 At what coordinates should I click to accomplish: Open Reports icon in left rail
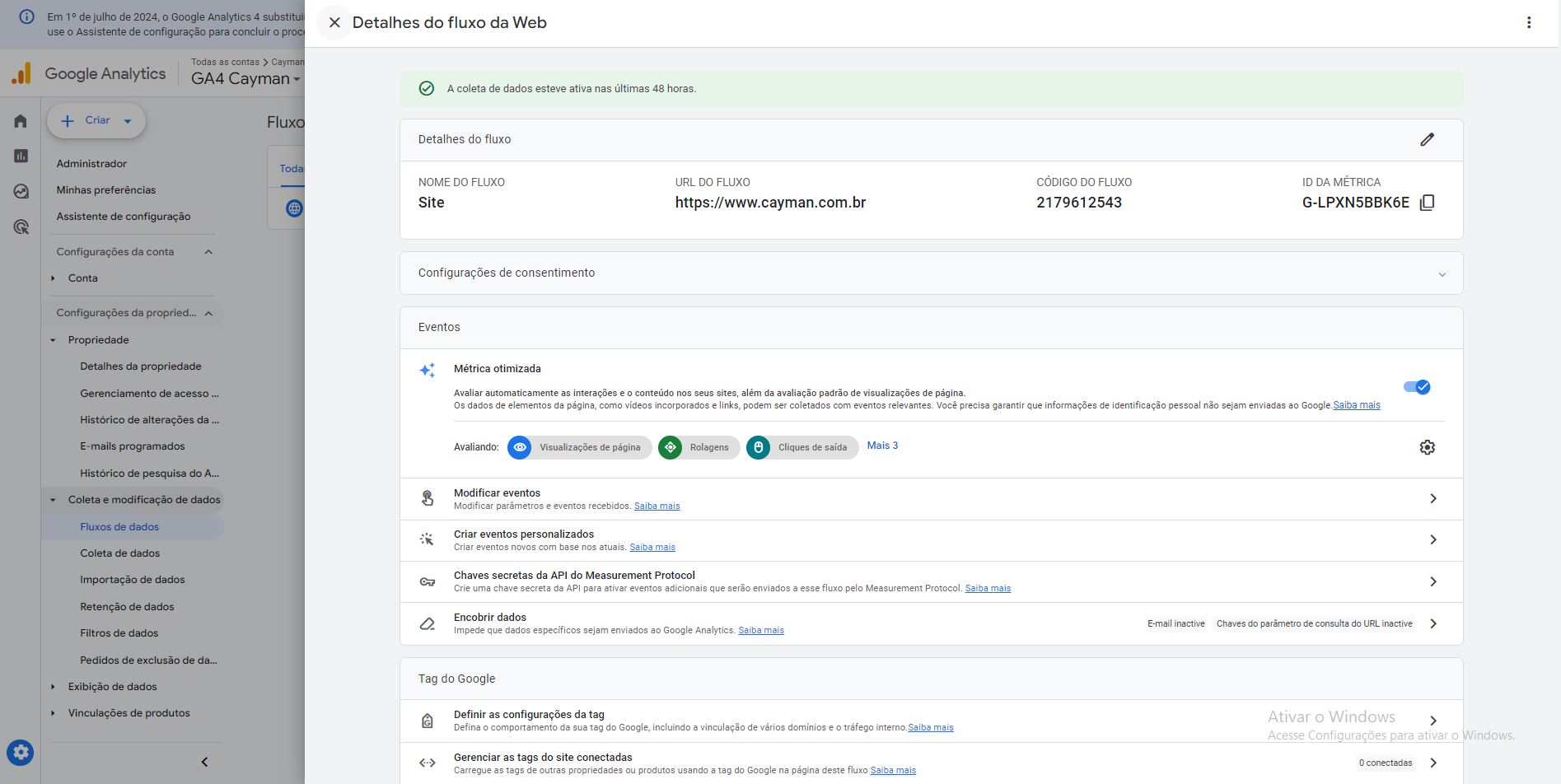21,156
